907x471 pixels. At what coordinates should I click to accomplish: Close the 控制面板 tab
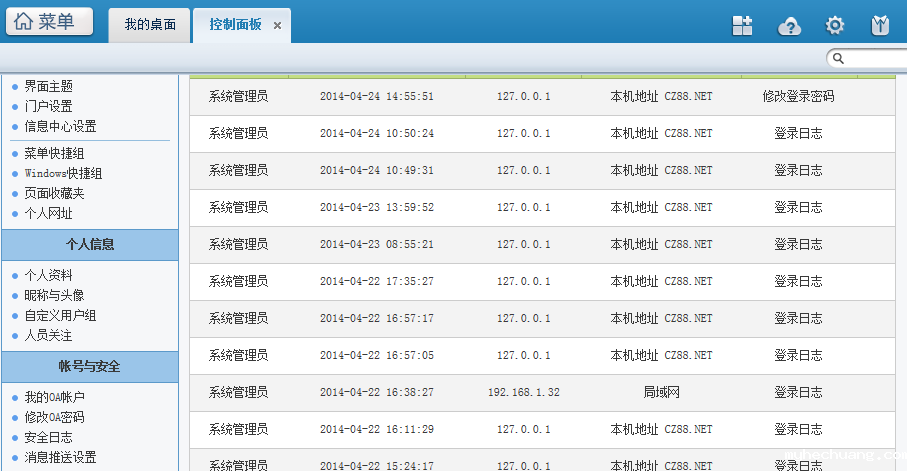coord(277,26)
